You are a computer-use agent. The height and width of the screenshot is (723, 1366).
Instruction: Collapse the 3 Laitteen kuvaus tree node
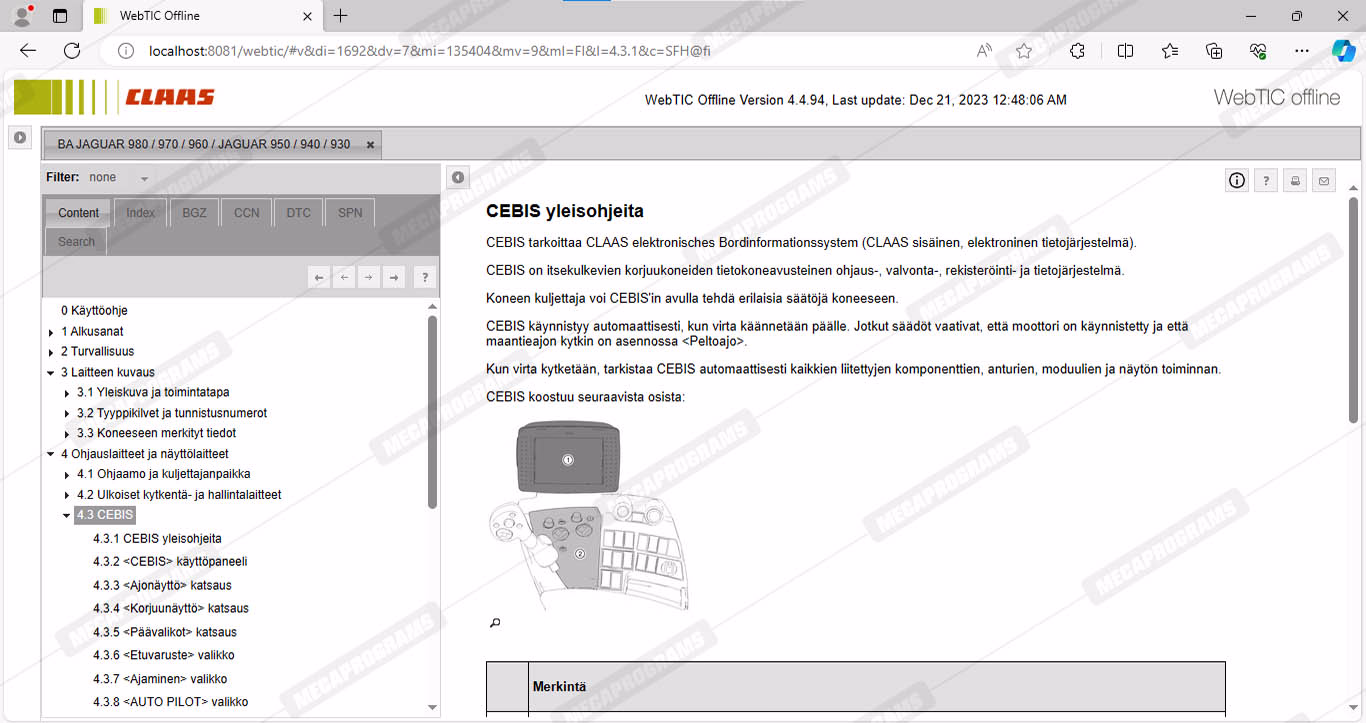52,373
